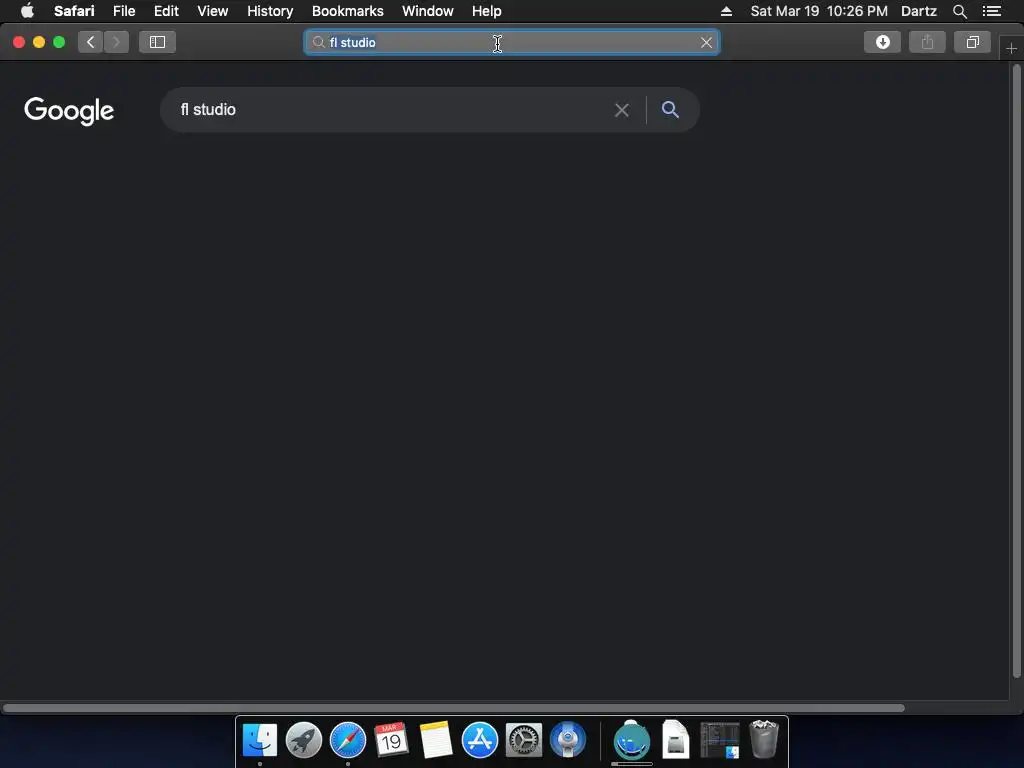
Task: Open the blue circular app in Dock
Action: [x=568, y=741]
